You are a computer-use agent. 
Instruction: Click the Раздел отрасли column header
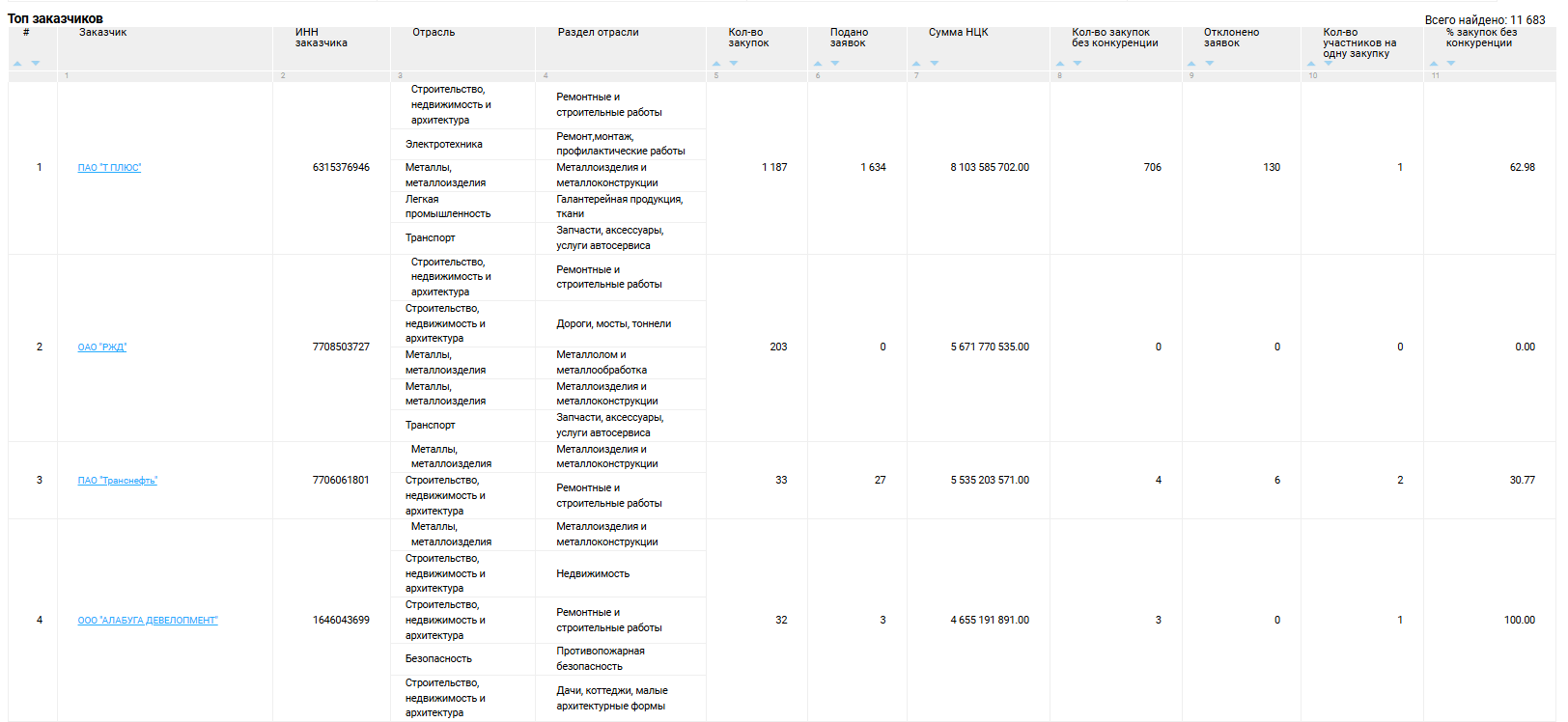[599, 33]
